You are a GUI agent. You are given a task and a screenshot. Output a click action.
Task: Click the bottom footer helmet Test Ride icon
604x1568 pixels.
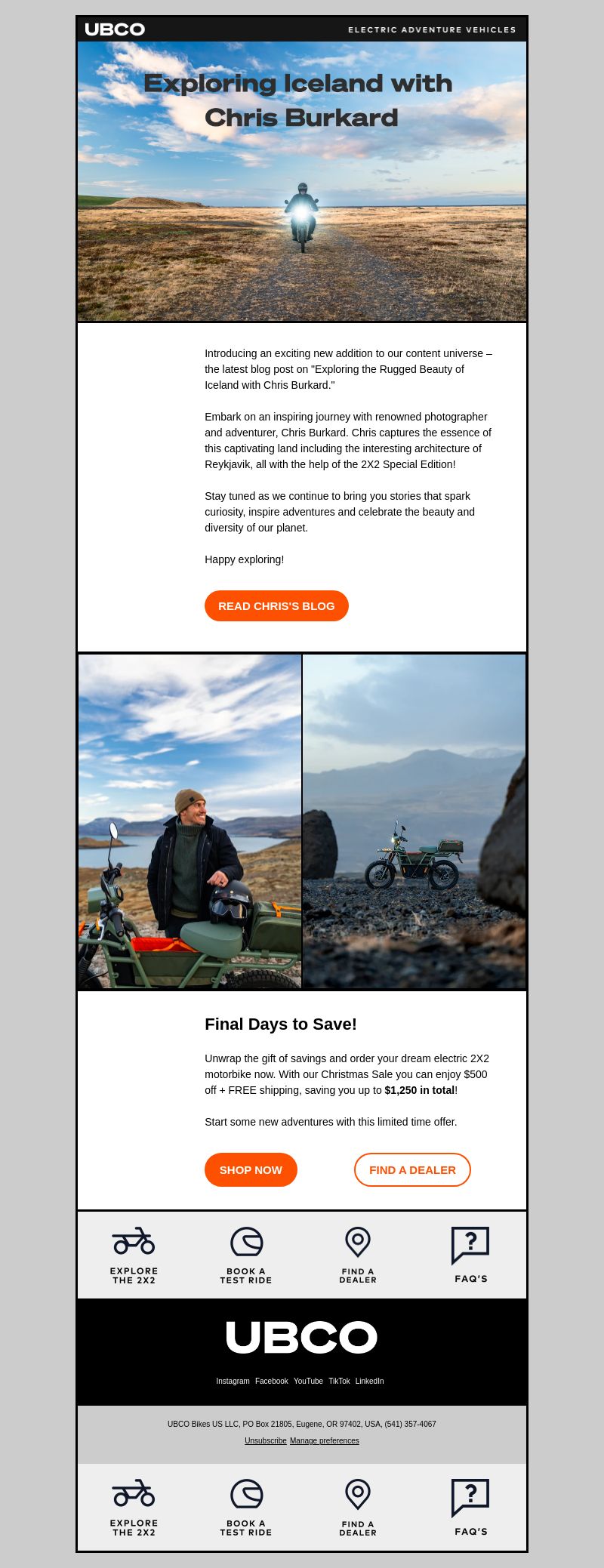pos(246,1494)
